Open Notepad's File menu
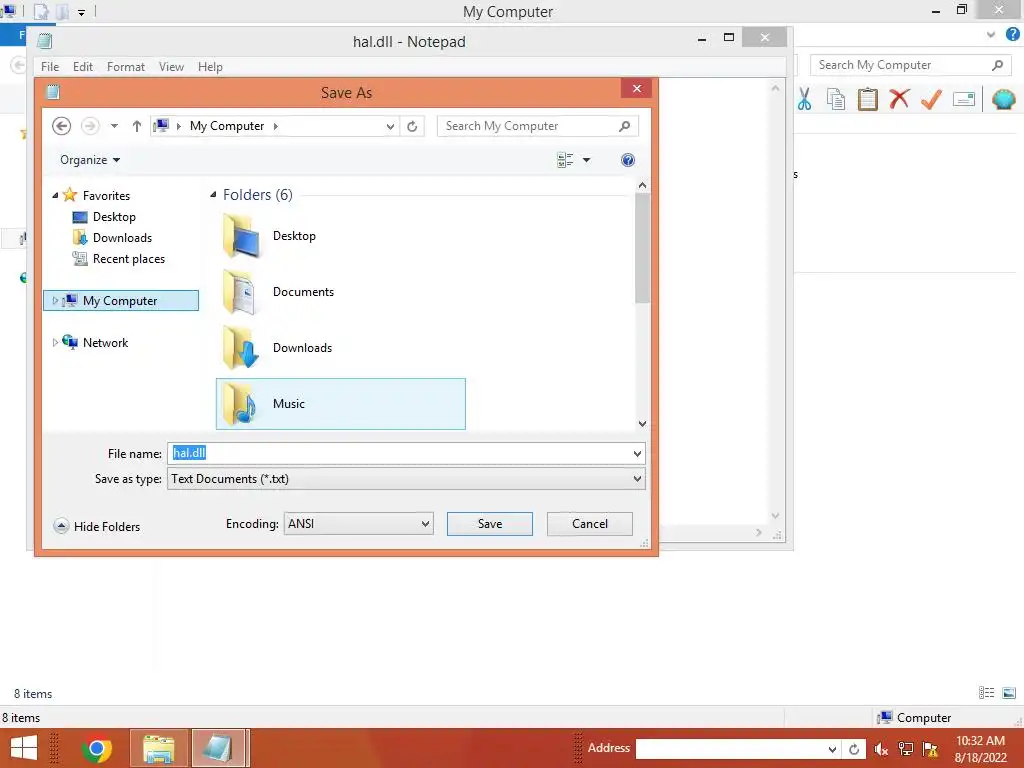 coord(50,67)
